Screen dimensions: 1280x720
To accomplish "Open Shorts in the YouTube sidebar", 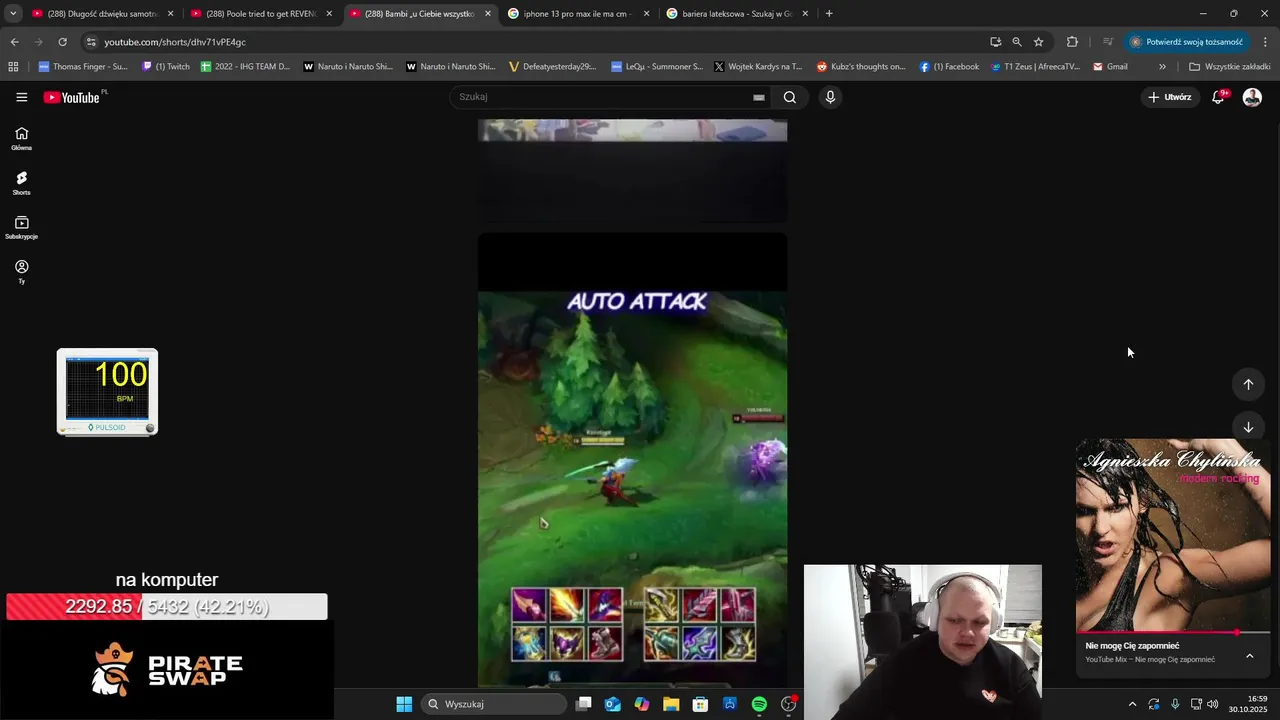I will 21,183.
